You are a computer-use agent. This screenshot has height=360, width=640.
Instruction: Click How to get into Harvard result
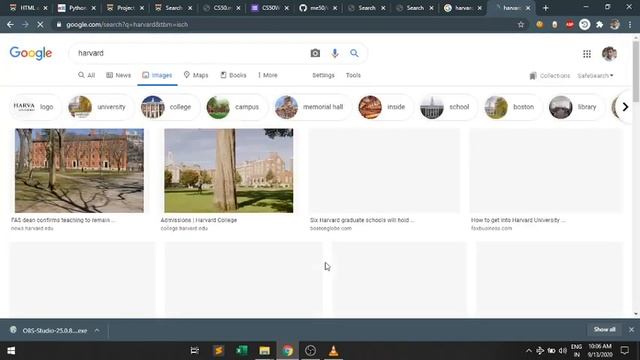point(546,171)
